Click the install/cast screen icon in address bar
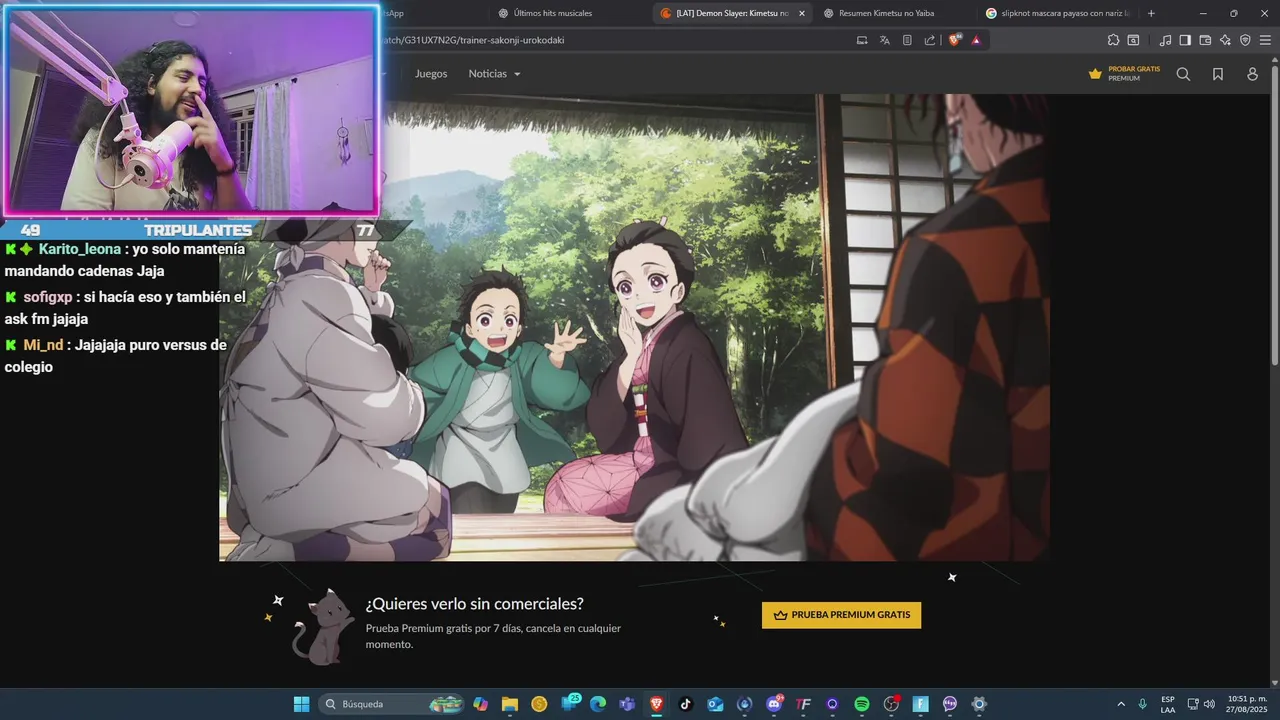The height and width of the screenshot is (720, 1280). click(862, 40)
